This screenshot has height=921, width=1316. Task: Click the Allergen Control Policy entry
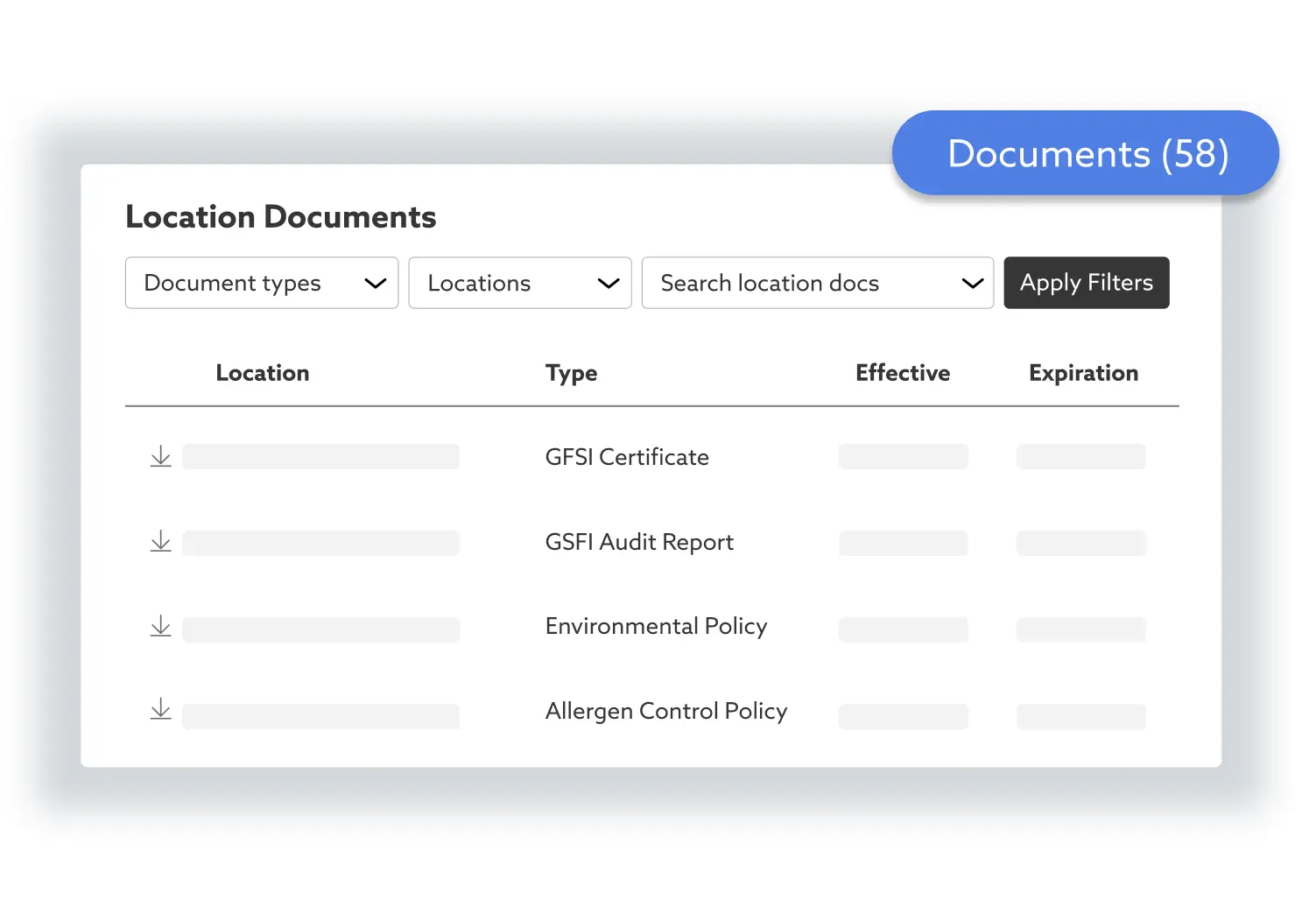click(x=666, y=711)
